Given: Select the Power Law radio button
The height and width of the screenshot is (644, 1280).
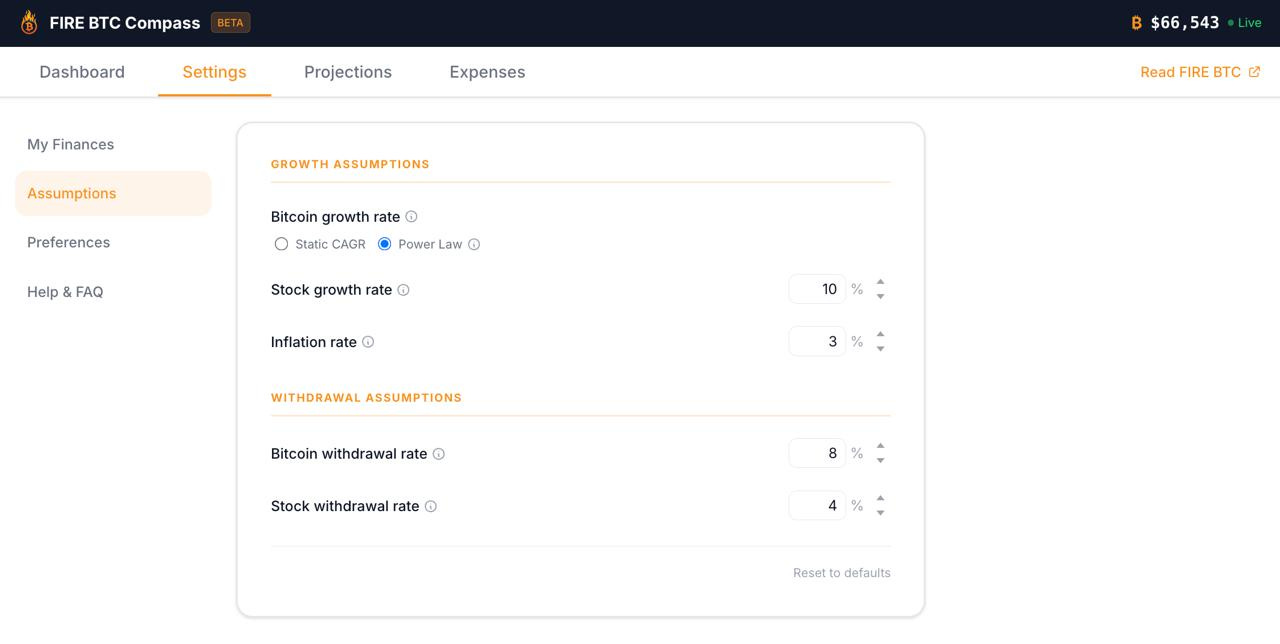Looking at the screenshot, I should [x=384, y=244].
